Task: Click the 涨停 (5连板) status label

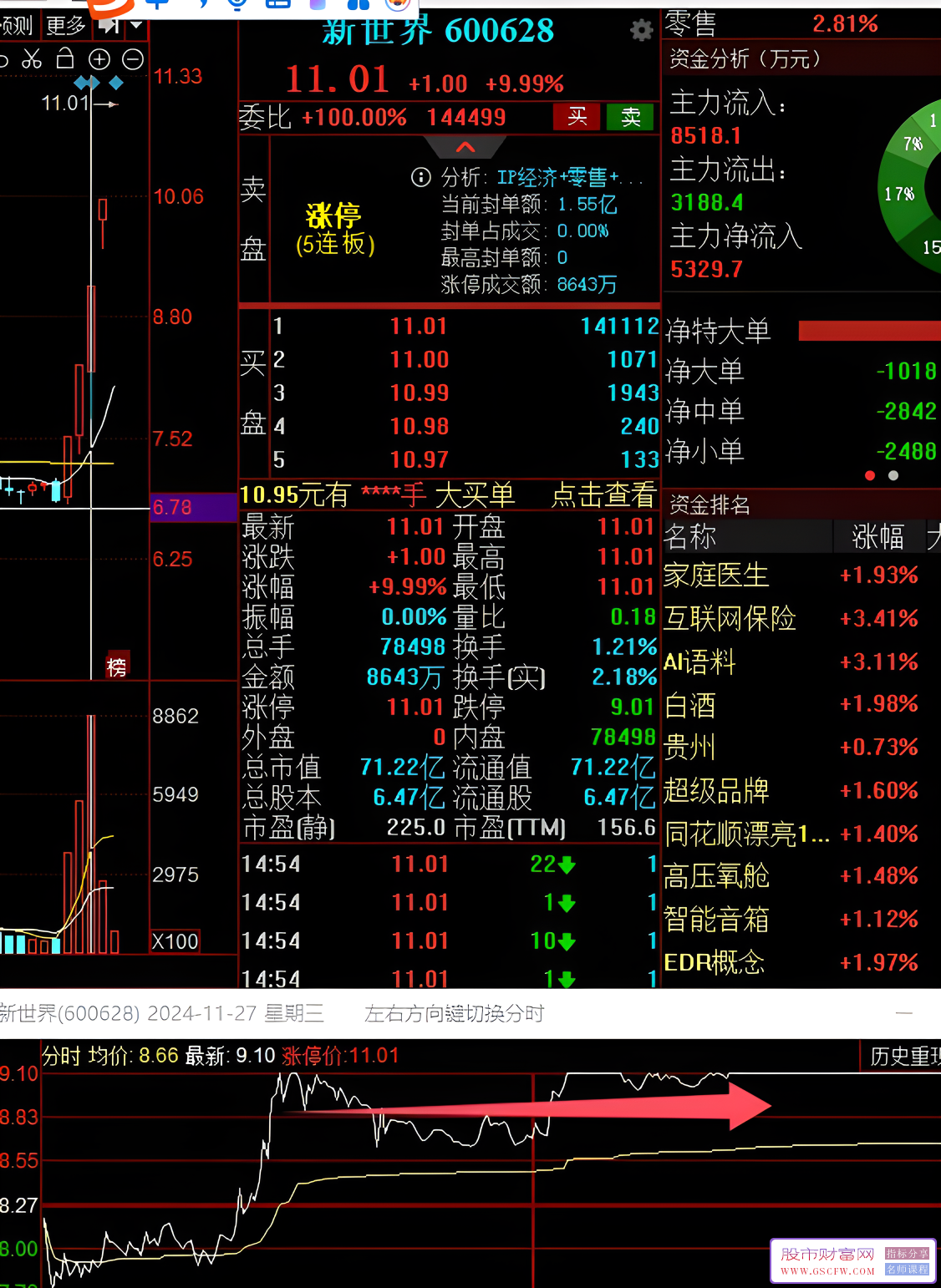Action: tap(335, 230)
